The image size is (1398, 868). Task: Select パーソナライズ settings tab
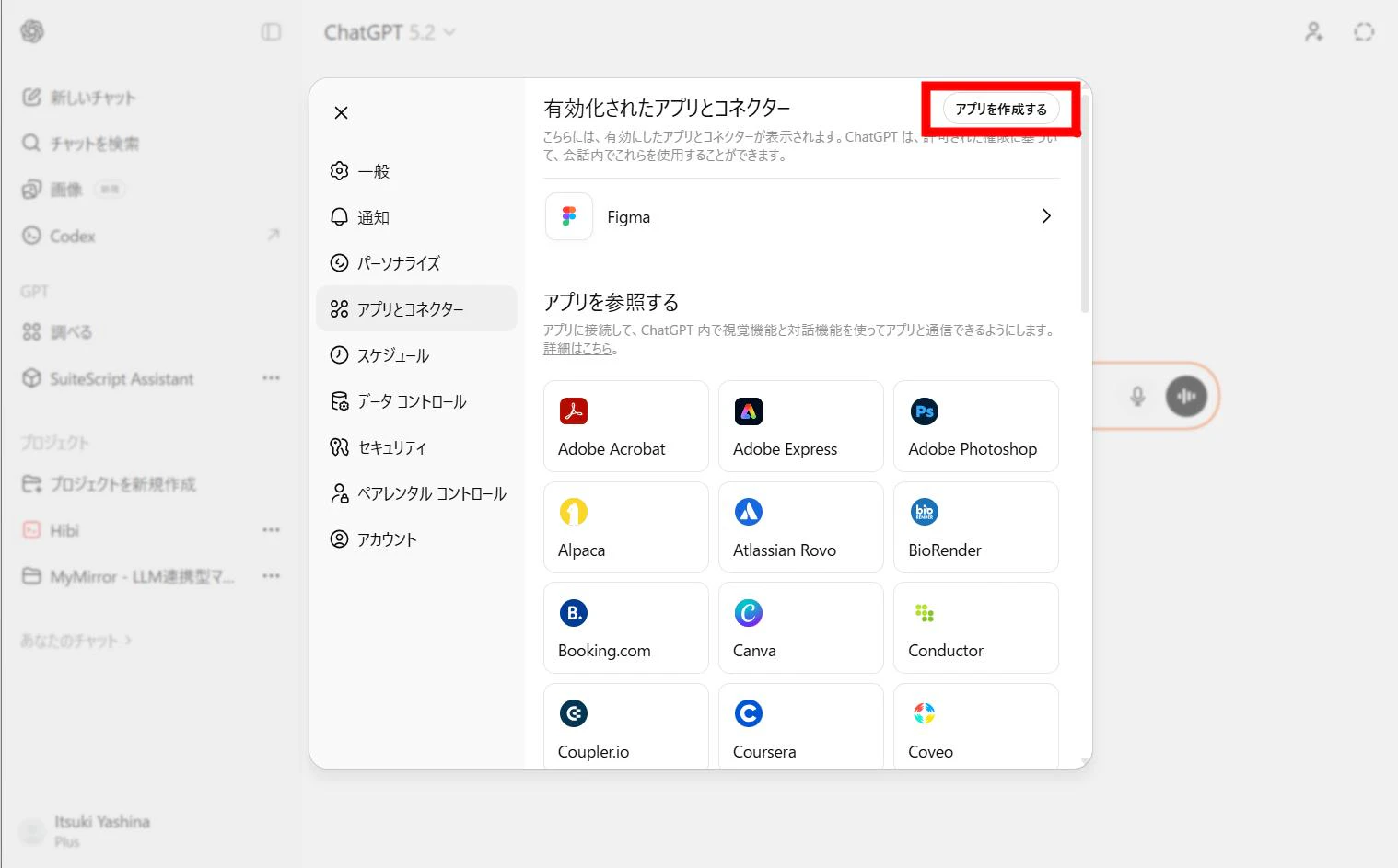click(416, 263)
